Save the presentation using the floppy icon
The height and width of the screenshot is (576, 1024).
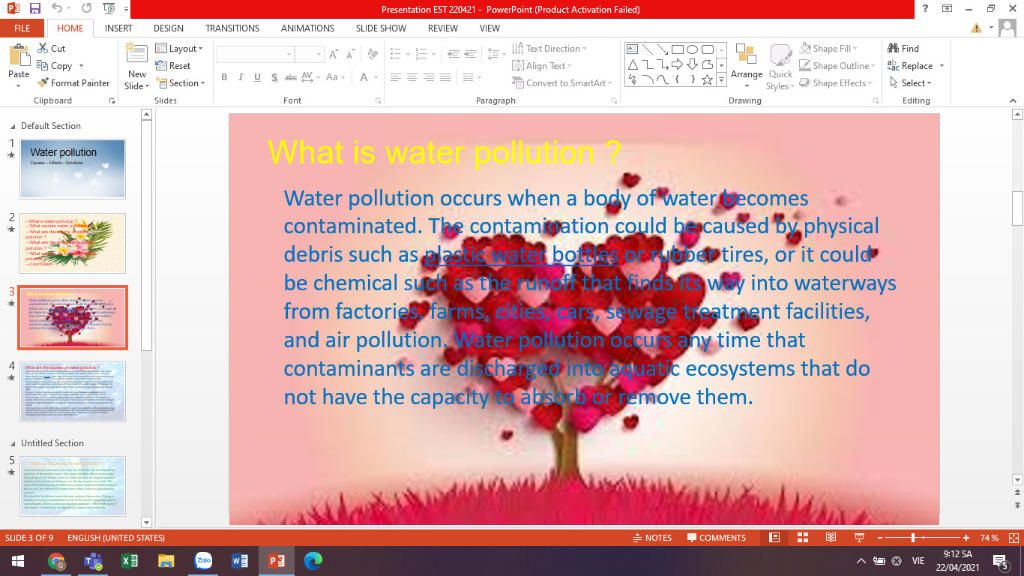coord(33,9)
